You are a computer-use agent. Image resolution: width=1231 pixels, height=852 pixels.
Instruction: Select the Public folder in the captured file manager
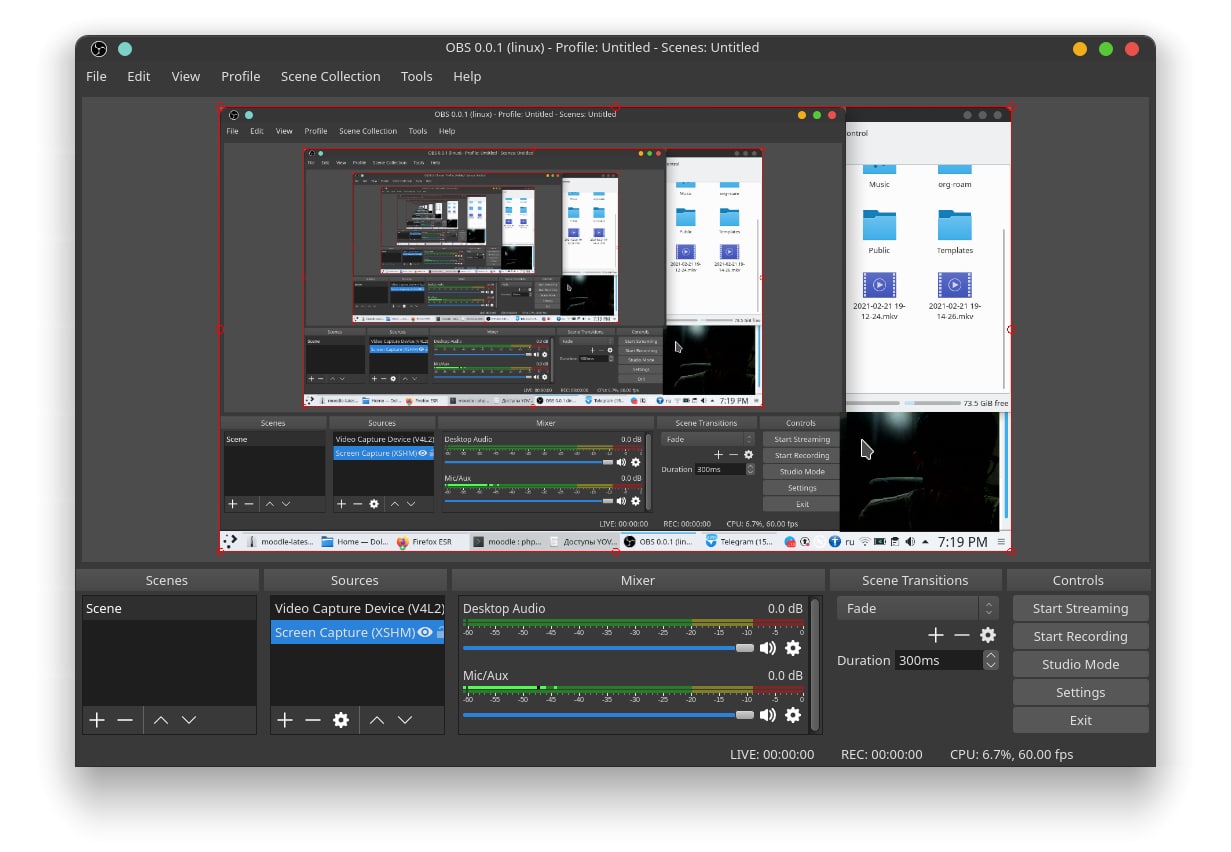point(879,232)
